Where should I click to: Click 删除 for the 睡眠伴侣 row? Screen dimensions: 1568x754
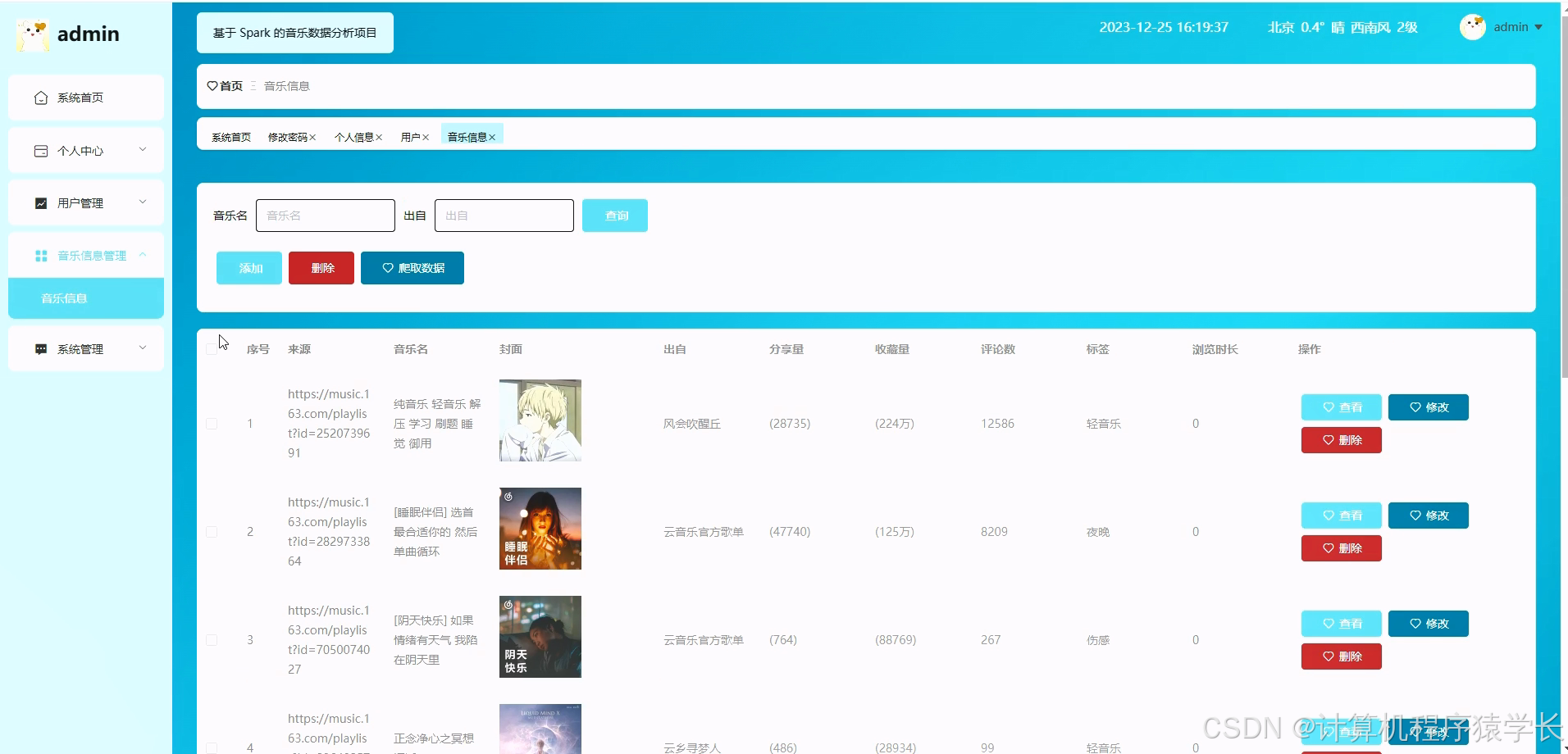pyautogui.click(x=1342, y=548)
